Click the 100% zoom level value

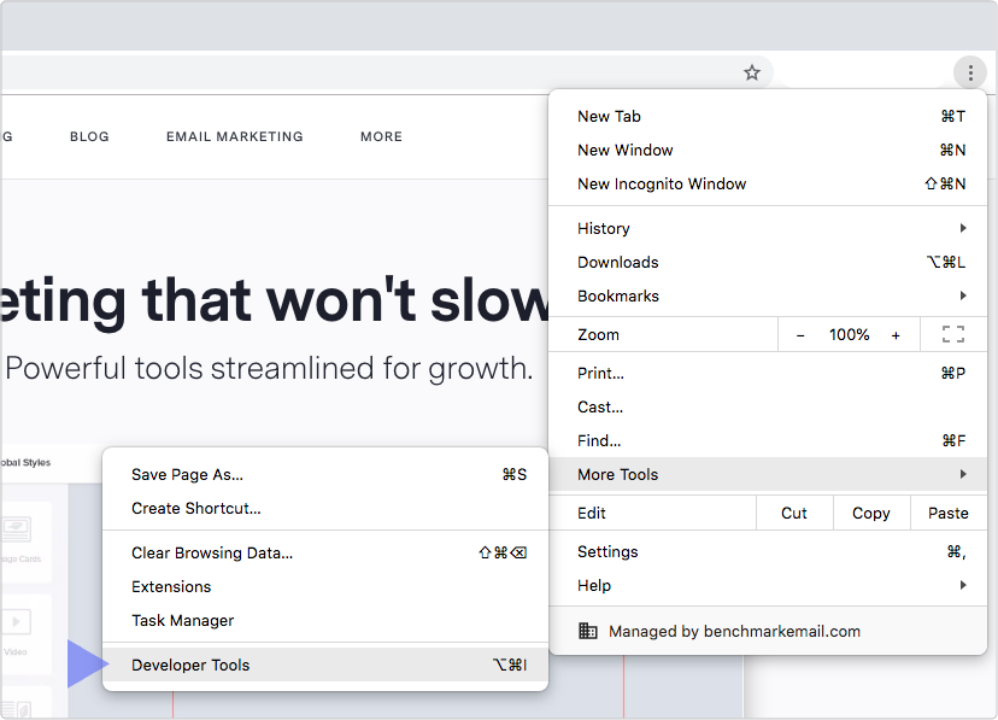tap(849, 335)
